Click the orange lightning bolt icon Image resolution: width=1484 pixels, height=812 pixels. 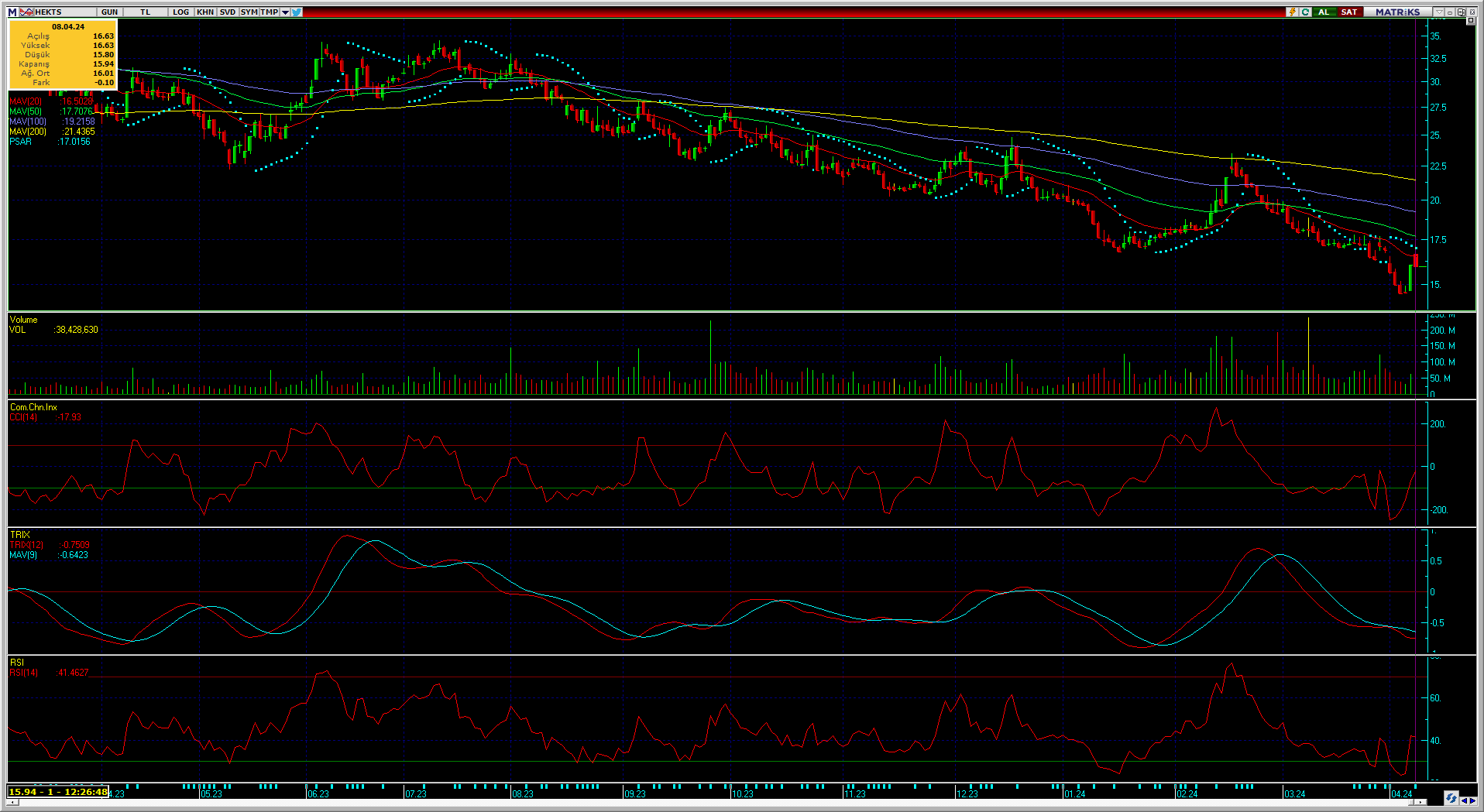pyautogui.click(x=1292, y=12)
